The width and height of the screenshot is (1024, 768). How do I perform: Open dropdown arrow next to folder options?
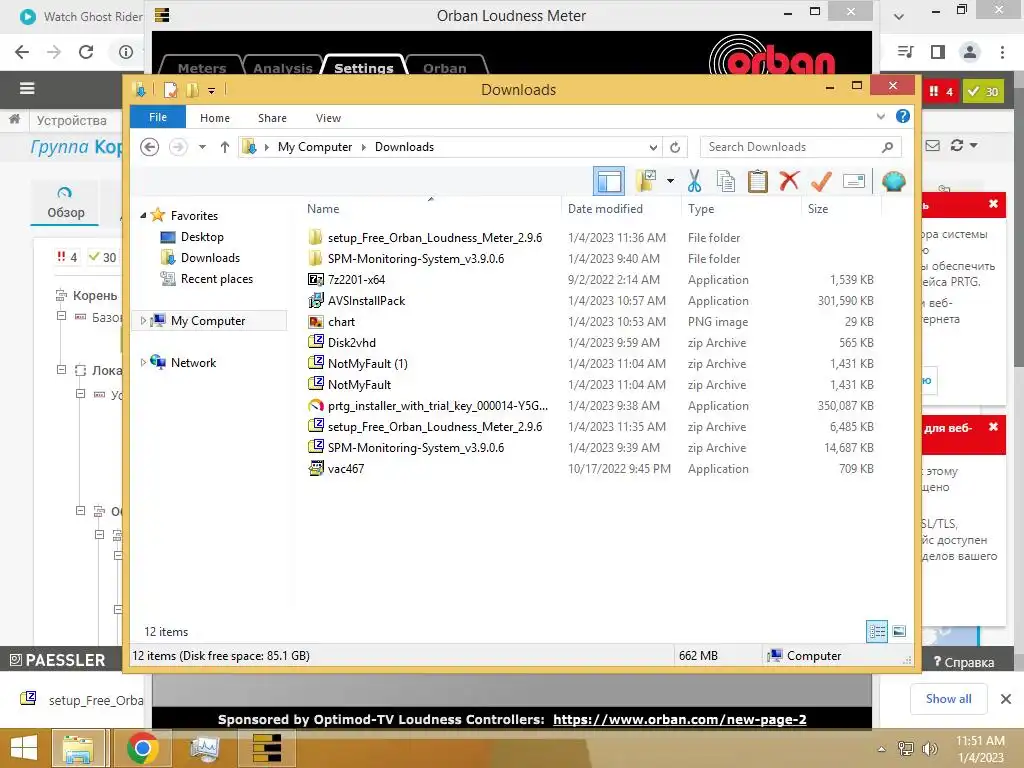pyautogui.click(x=670, y=181)
